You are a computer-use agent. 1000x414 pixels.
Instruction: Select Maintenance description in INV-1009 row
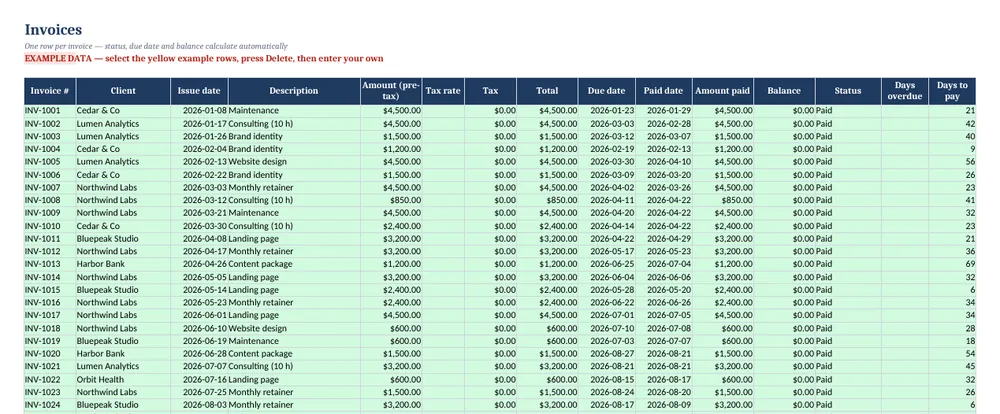point(294,213)
